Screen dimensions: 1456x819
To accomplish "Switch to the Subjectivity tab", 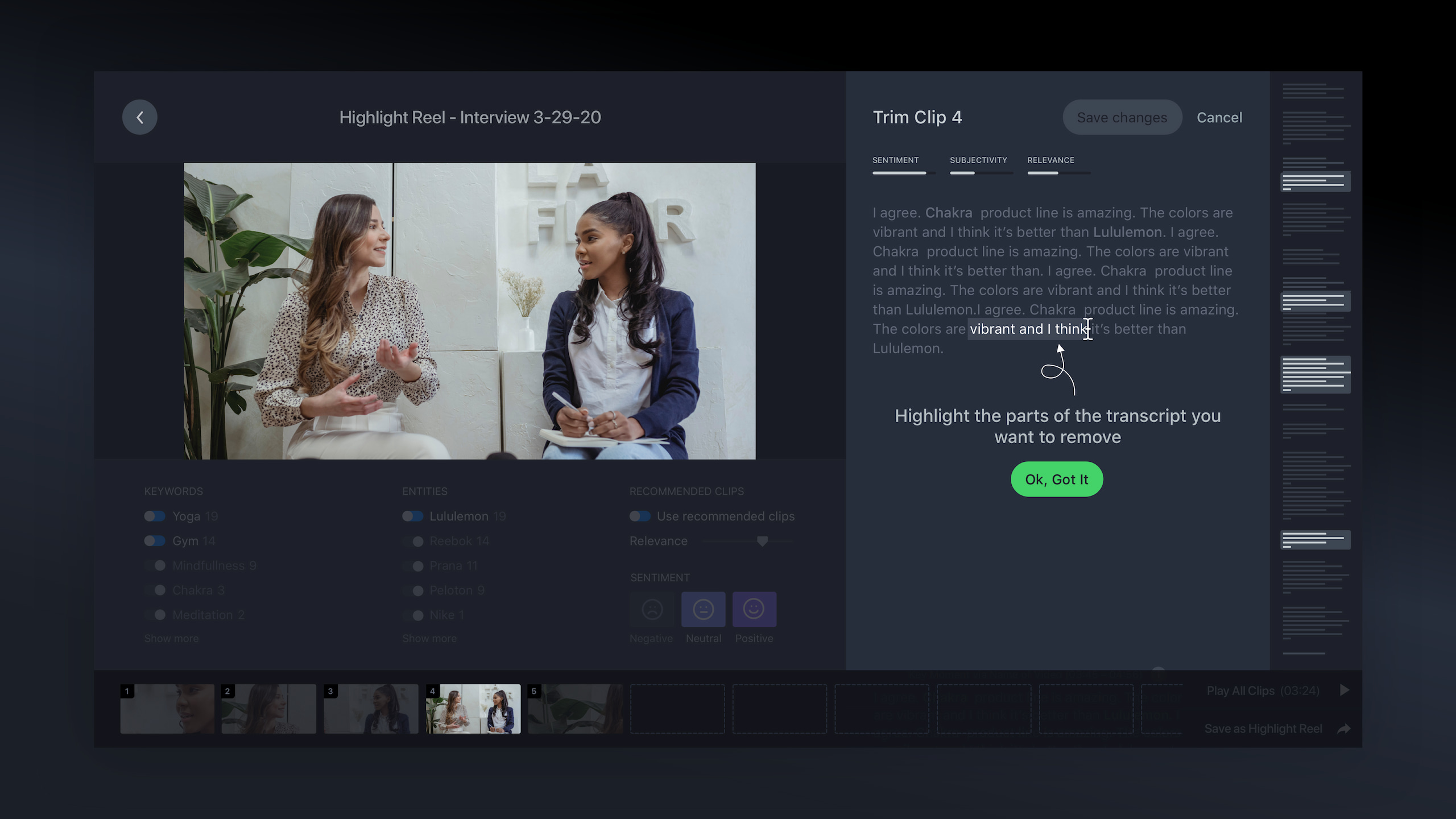I will click(978, 160).
